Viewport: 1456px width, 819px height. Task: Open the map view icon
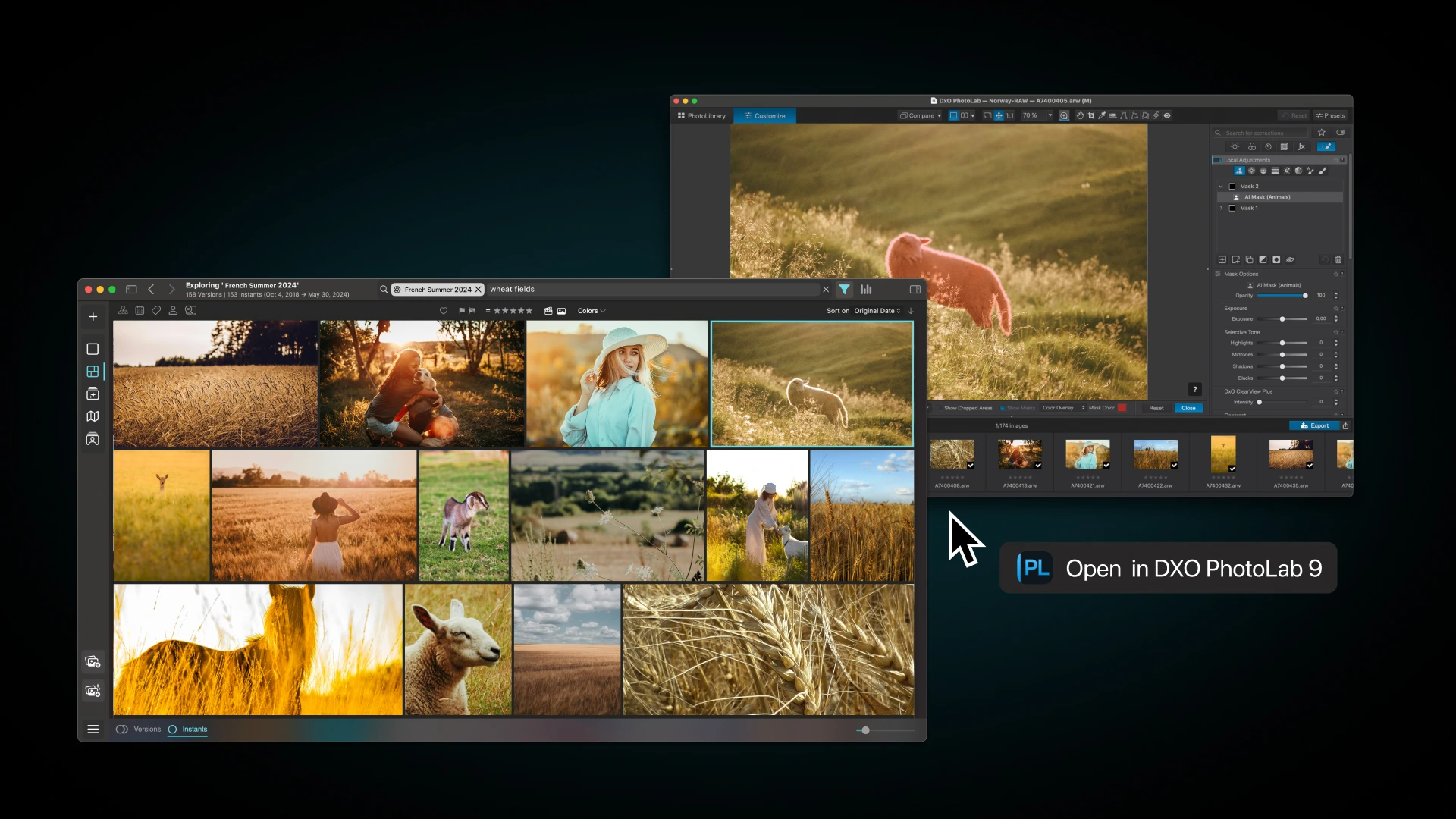click(93, 416)
